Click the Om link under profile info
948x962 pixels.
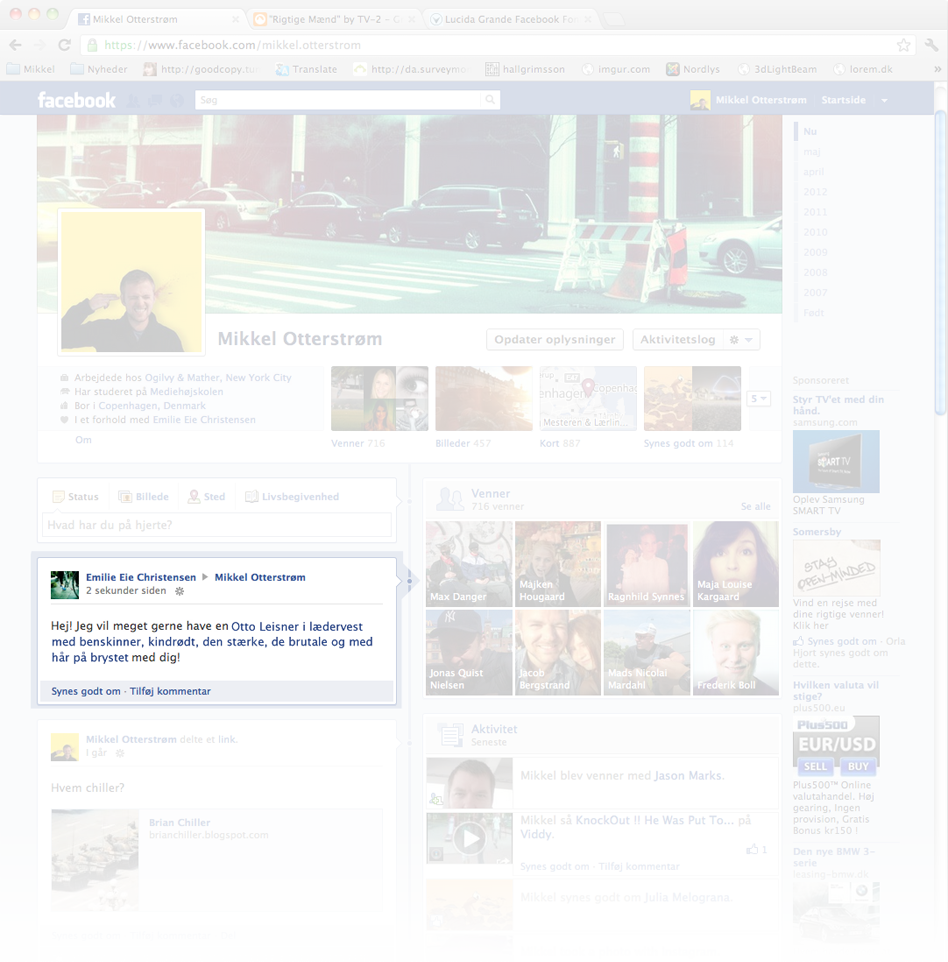click(83, 440)
